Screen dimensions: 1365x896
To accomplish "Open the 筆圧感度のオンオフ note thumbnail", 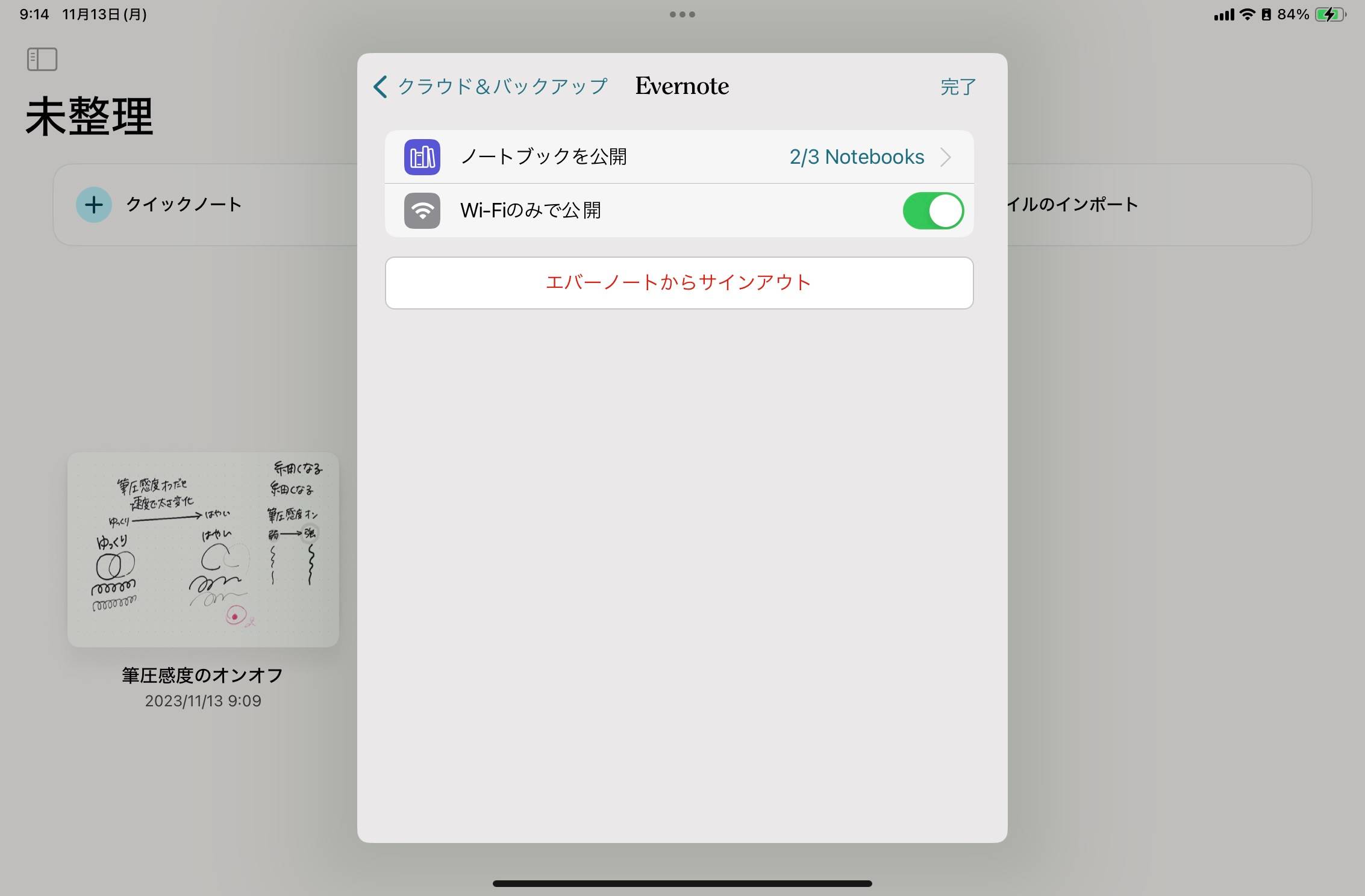I will pyautogui.click(x=203, y=550).
